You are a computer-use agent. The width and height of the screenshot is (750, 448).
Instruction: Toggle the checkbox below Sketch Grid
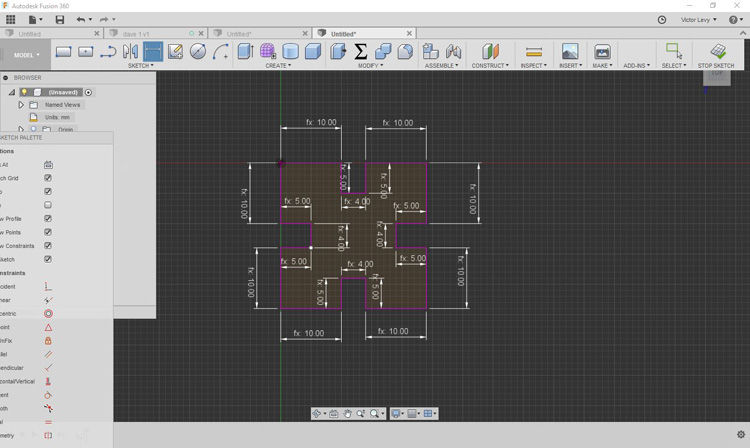coord(48,191)
